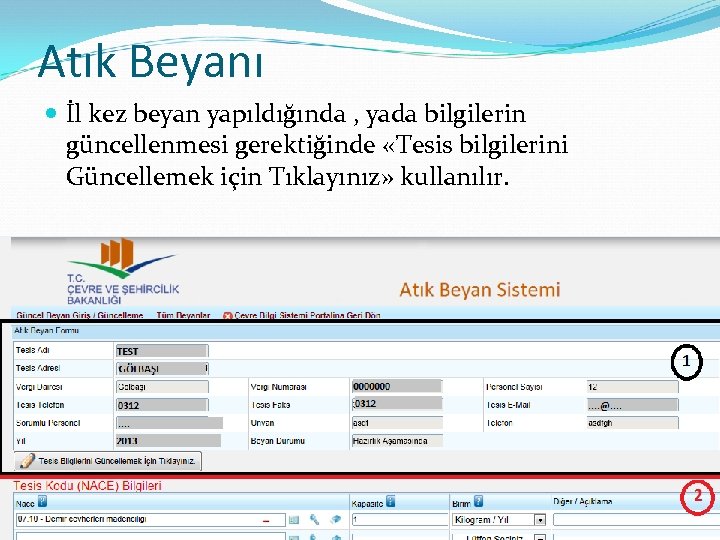720x540 pixels.
Task: Click the Personel Sayısı label
Action: coord(514,387)
